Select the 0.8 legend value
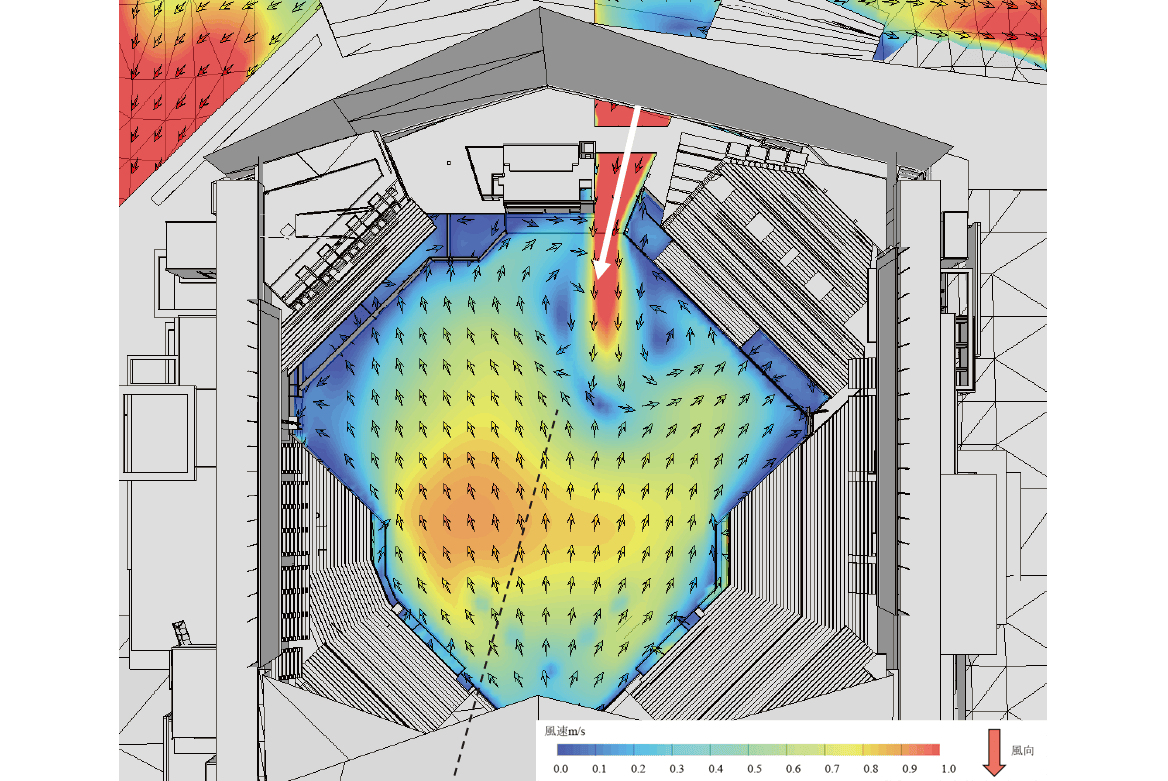The width and height of the screenshot is (1168, 781). click(x=870, y=769)
